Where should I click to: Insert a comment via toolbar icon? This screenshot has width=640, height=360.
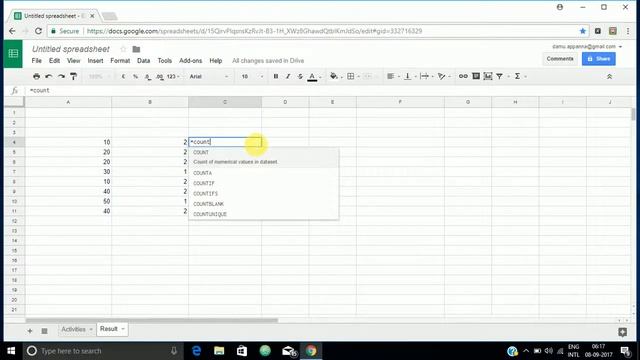(x=476, y=76)
